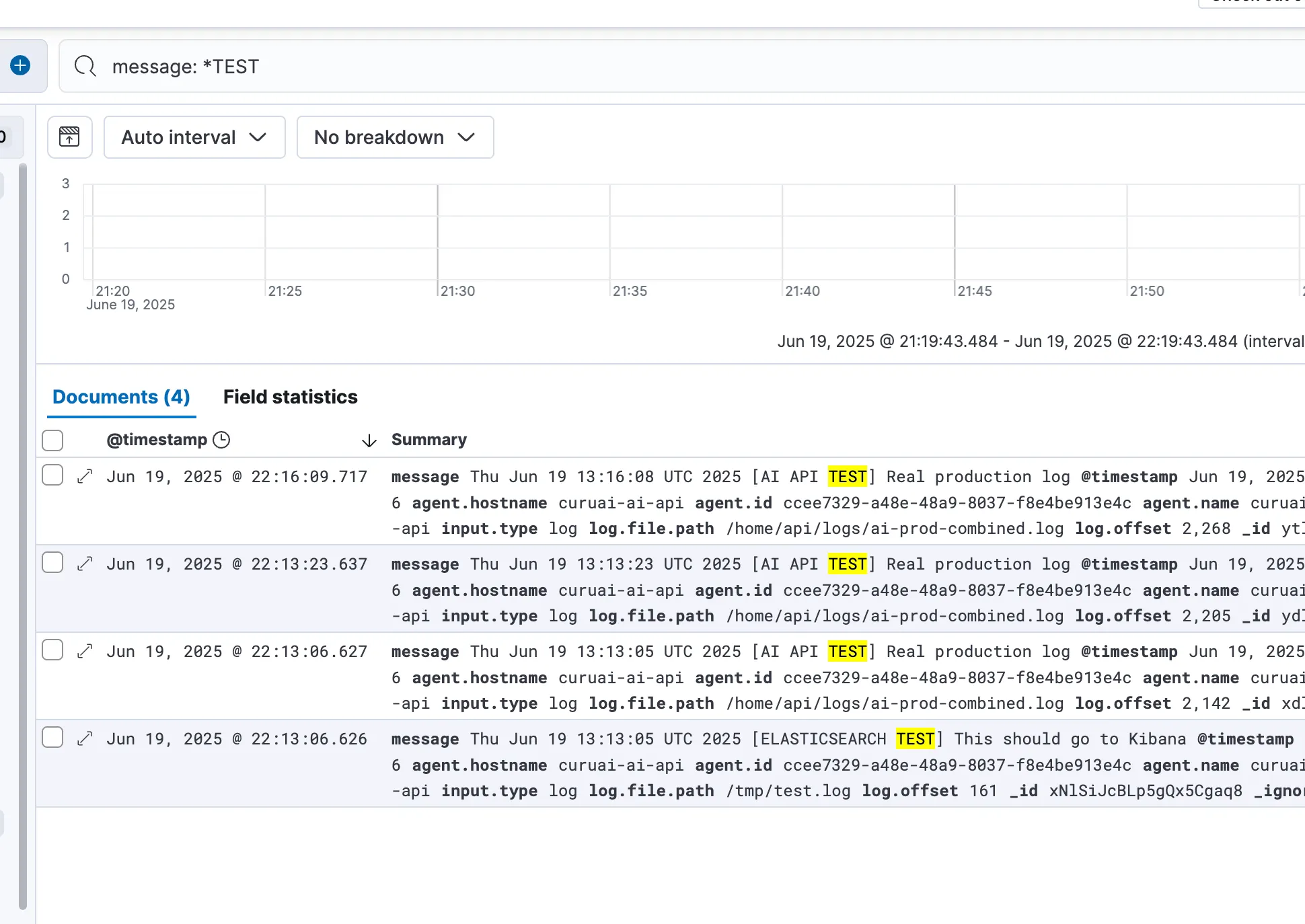Expand the ELASTICSEARCH TEST document at 22:13:06.626

(85, 738)
